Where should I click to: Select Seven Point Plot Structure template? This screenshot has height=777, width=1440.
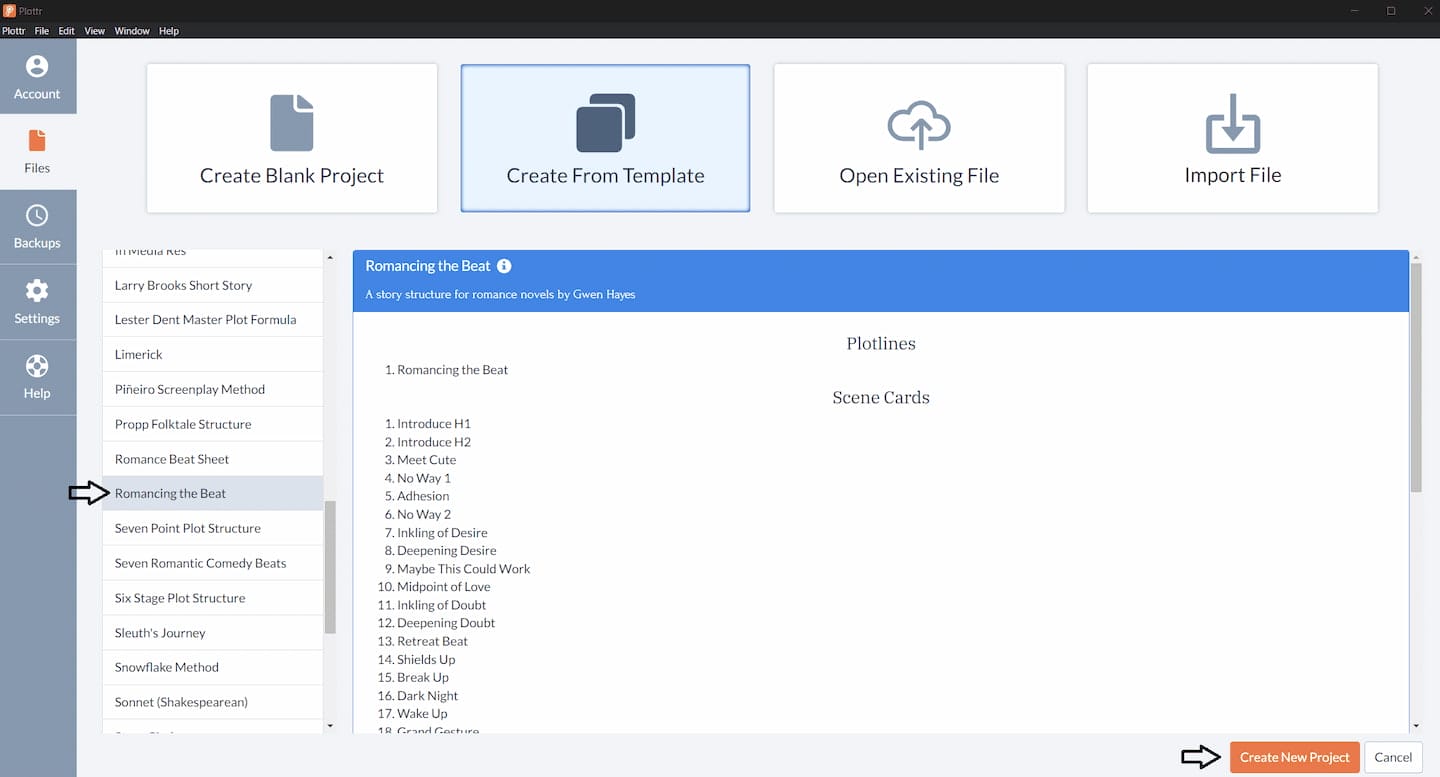click(188, 528)
